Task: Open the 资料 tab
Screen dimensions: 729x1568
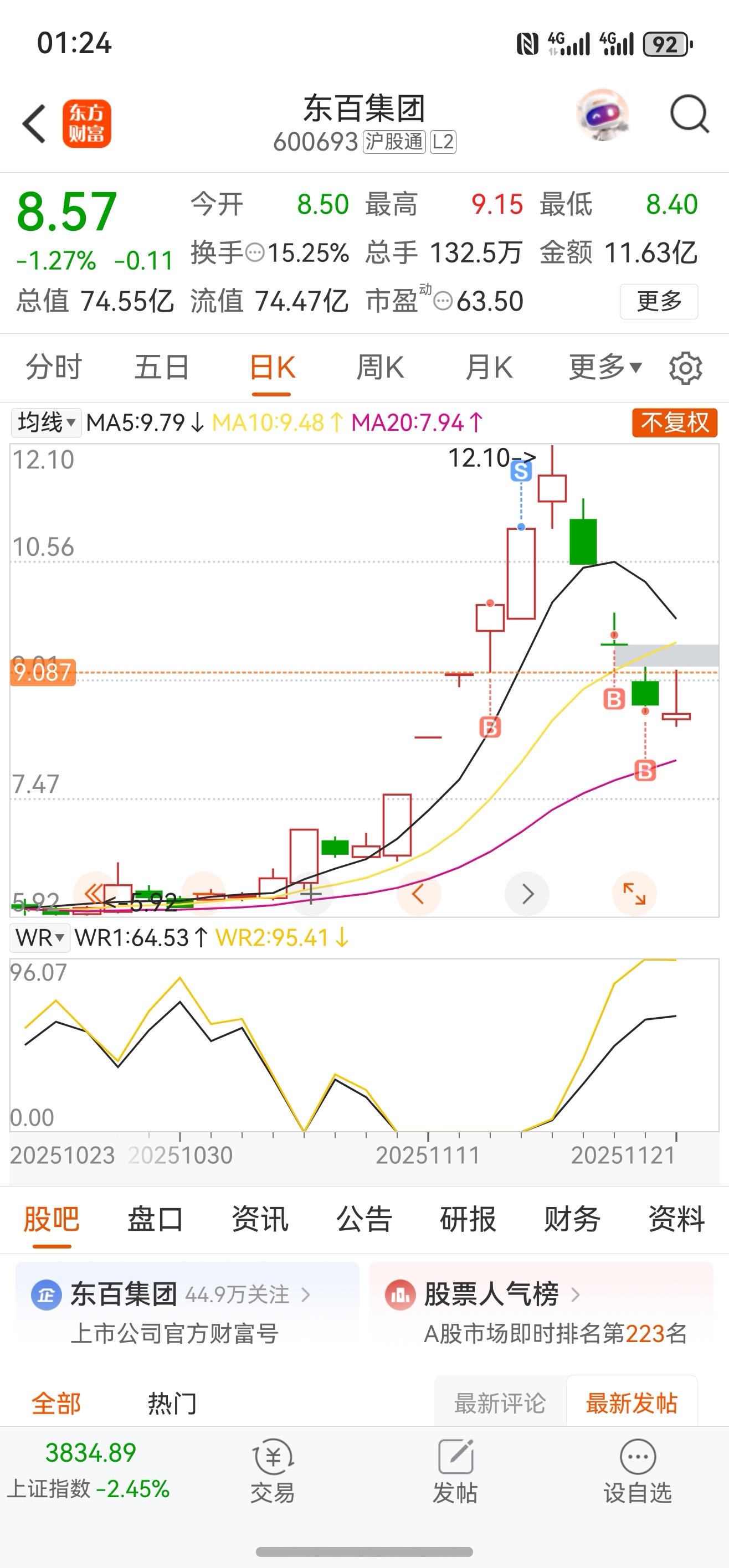Action: tap(676, 1219)
